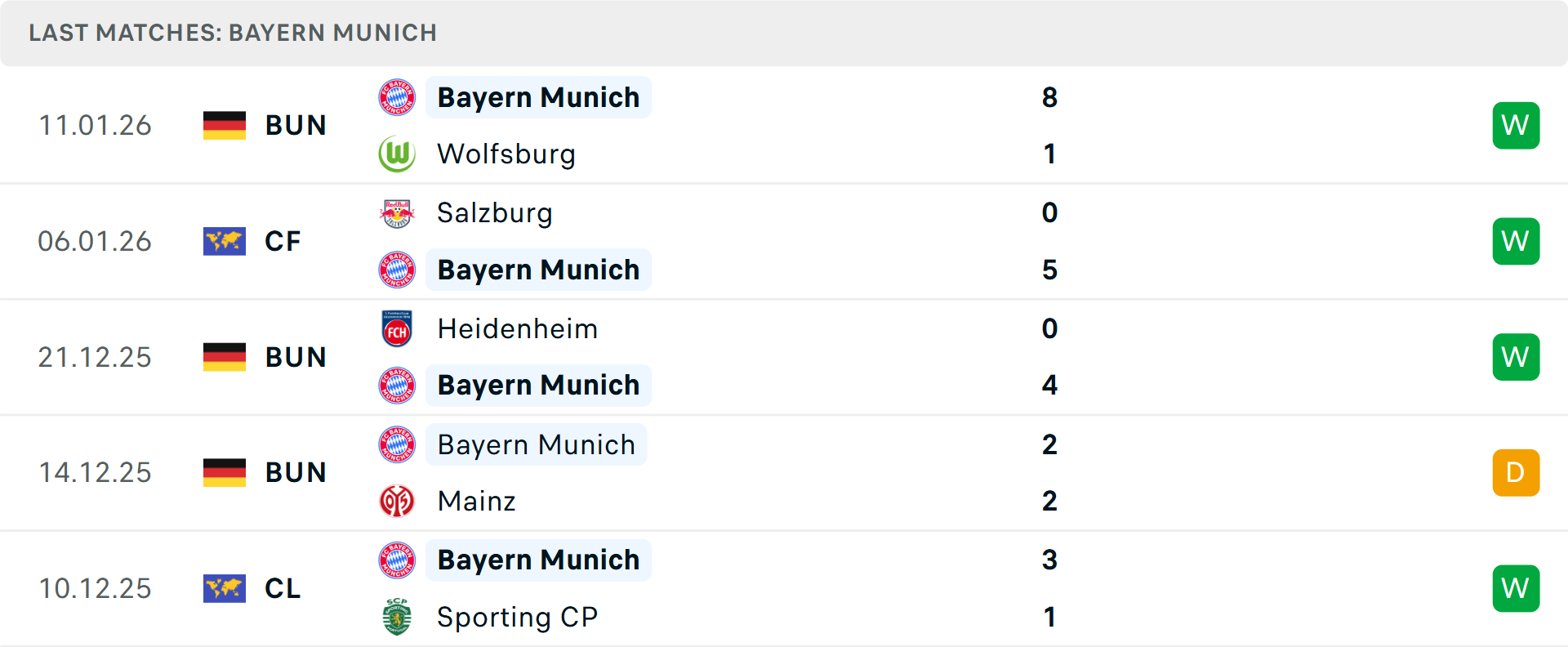The width and height of the screenshot is (1568, 647).
Task: Select the 21.12.25 match date
Action: (x=95, y=357)
